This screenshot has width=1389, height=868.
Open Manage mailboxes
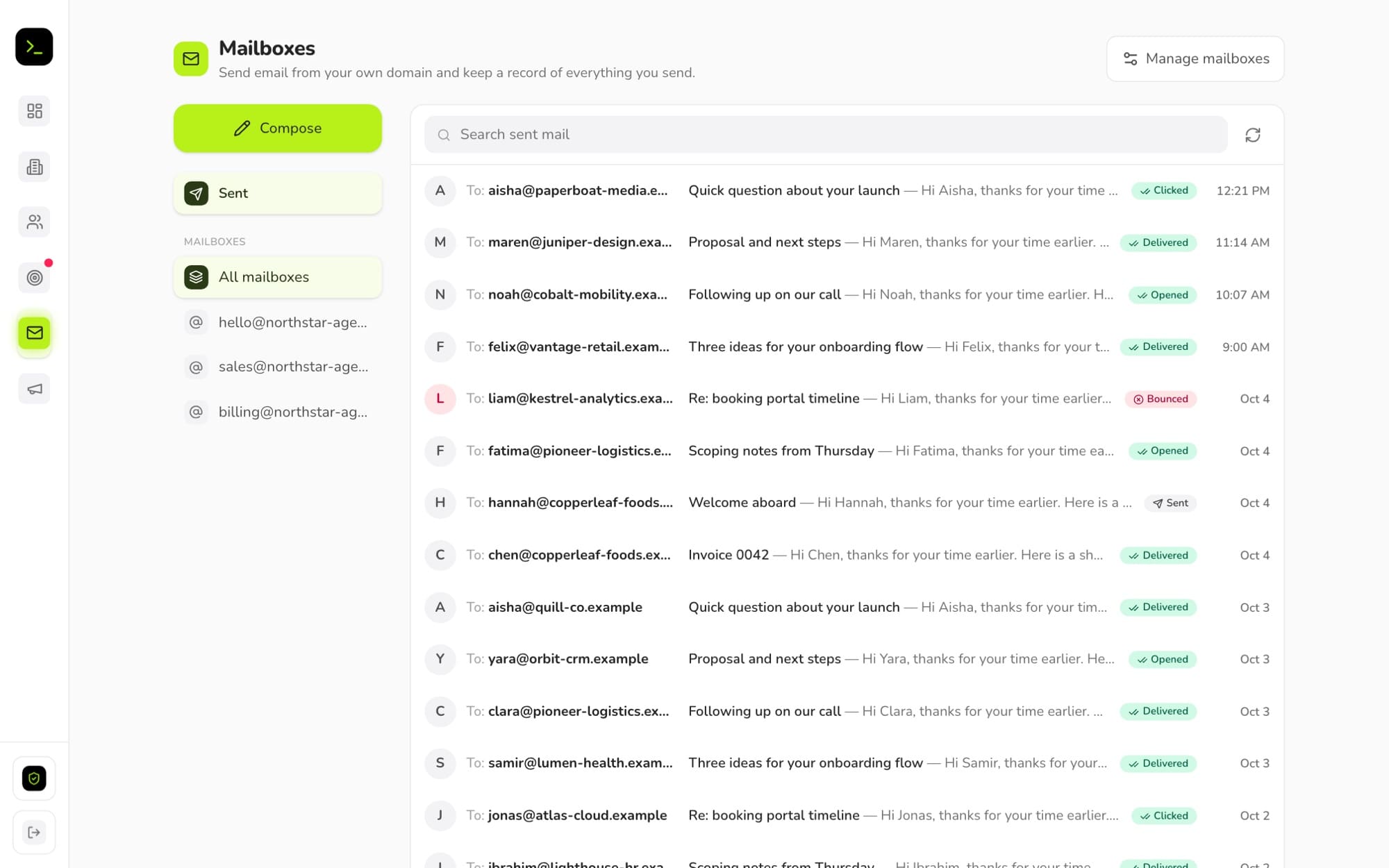coord(1195,59)
